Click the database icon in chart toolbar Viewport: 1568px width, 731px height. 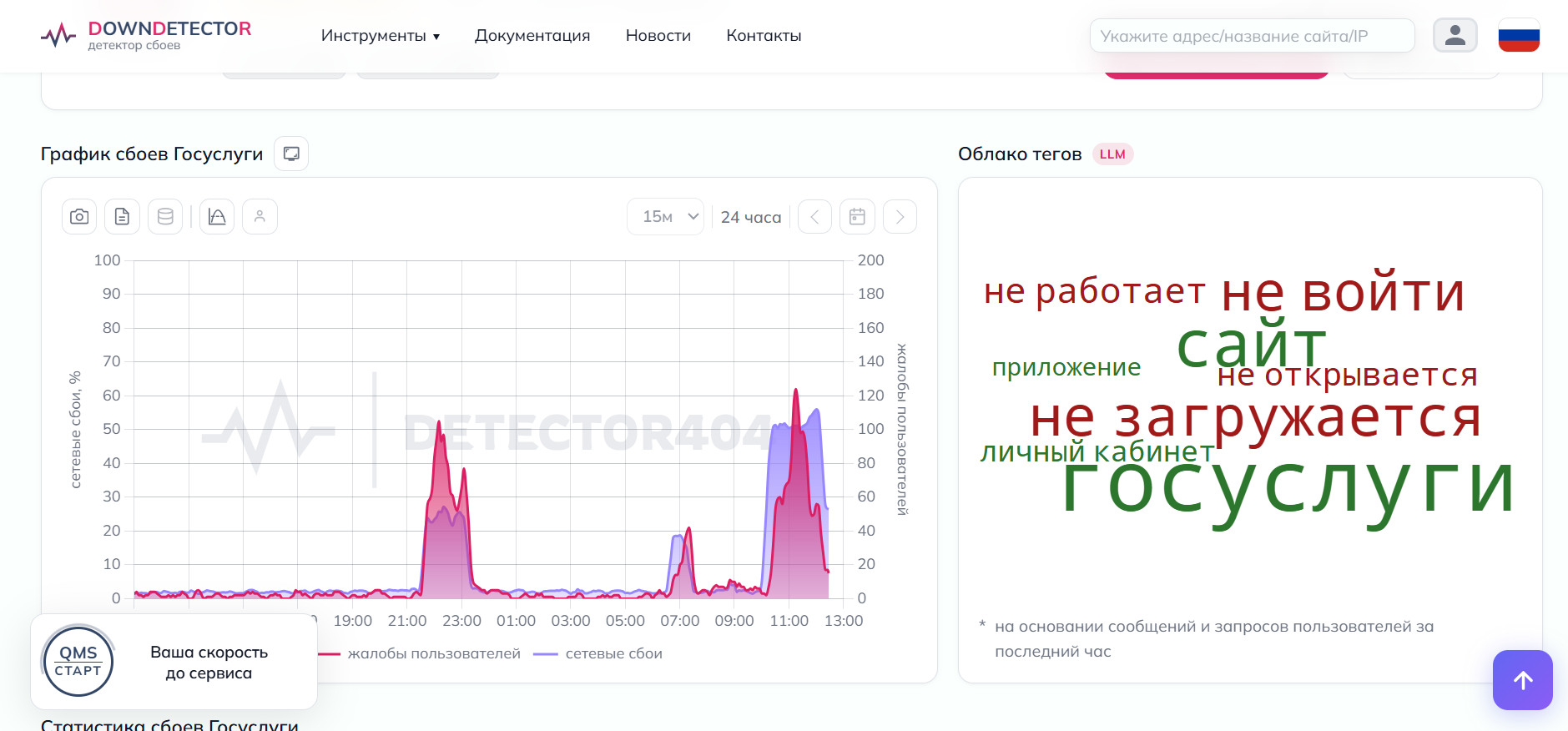click(x=165, y=217)
